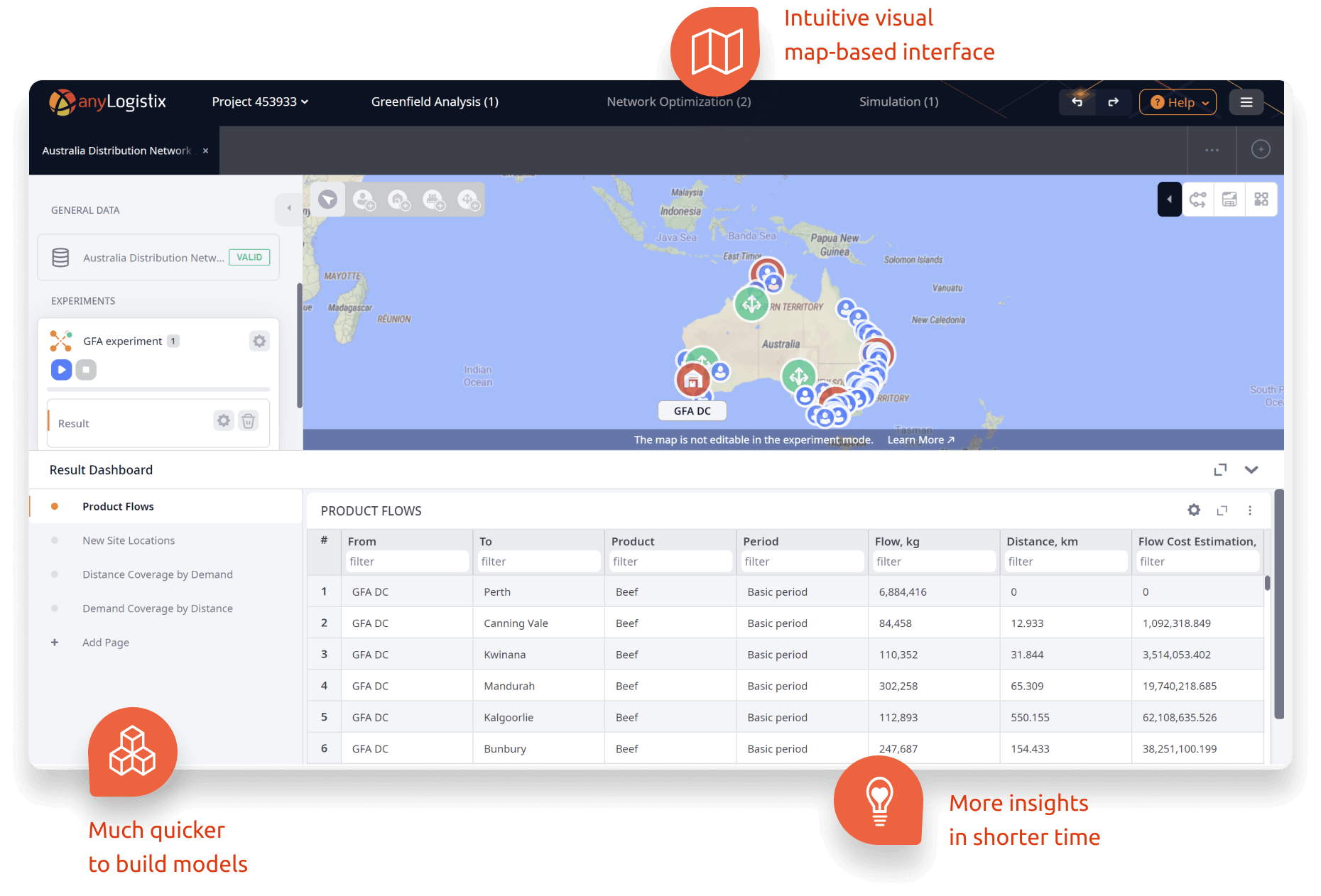Click the Perth cell
Image resolution: width=1321 pixels, height=896 pixels.
click(539, 591)
